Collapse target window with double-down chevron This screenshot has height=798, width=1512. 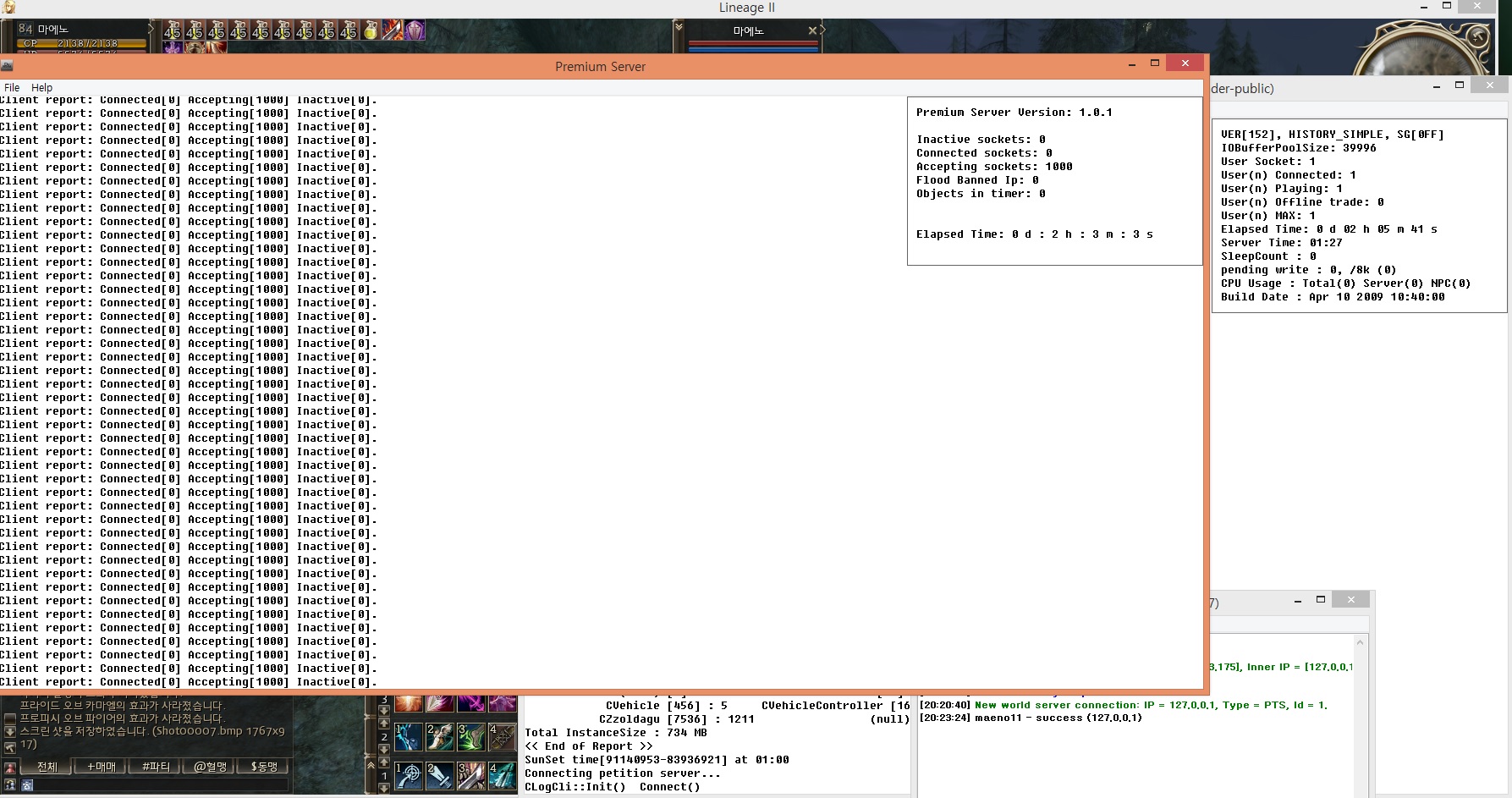point(679,28)
